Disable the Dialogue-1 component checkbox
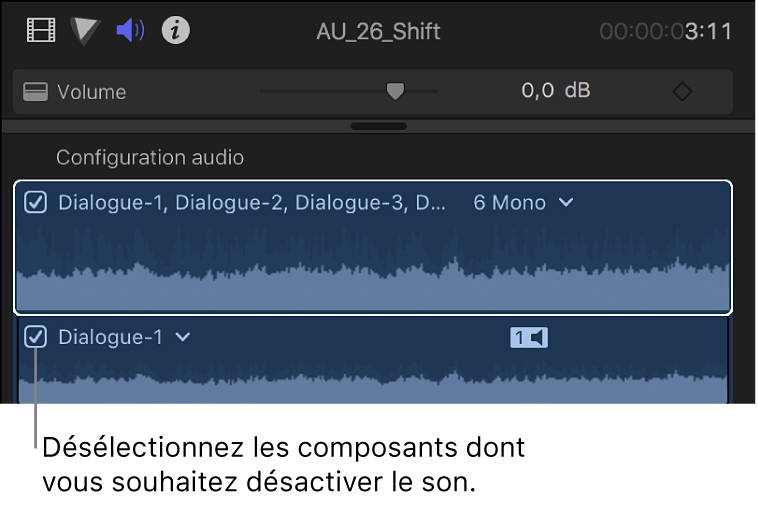The width and height of the screenshot is (758, 505). coord(36,337)
